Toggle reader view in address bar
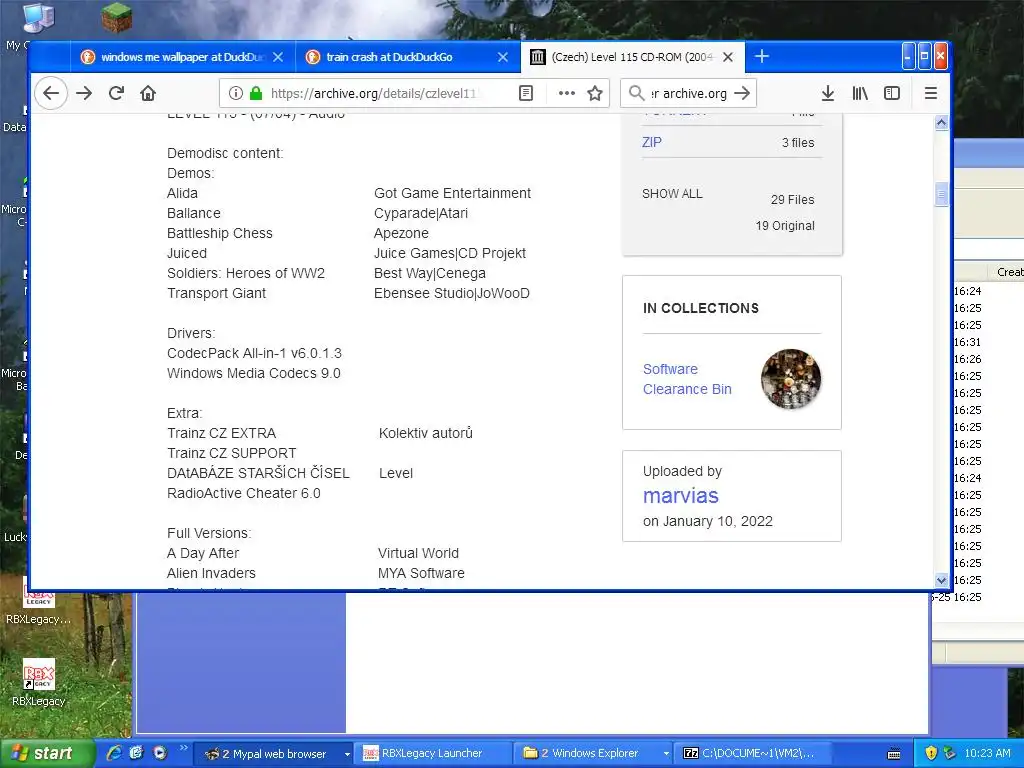Screen dimensions: 1024x768 (526, 93)
